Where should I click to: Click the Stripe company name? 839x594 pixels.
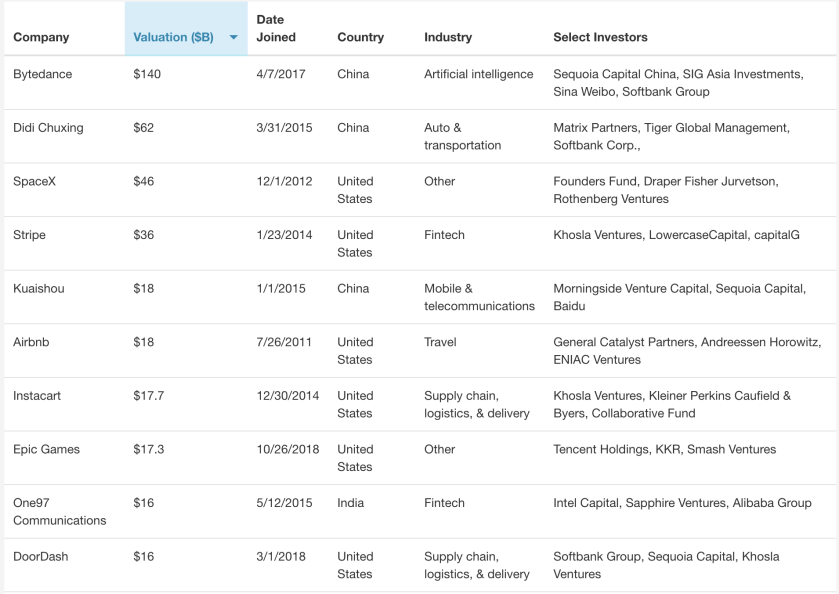(30, 235)
